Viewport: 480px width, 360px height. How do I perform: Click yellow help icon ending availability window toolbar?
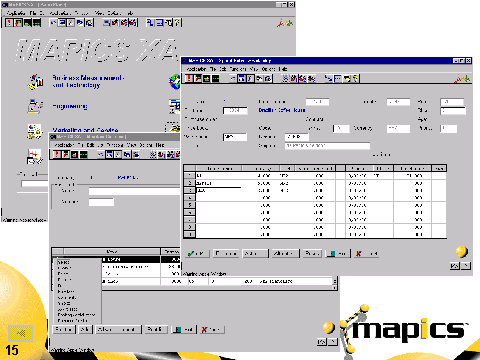click(355, 78)
